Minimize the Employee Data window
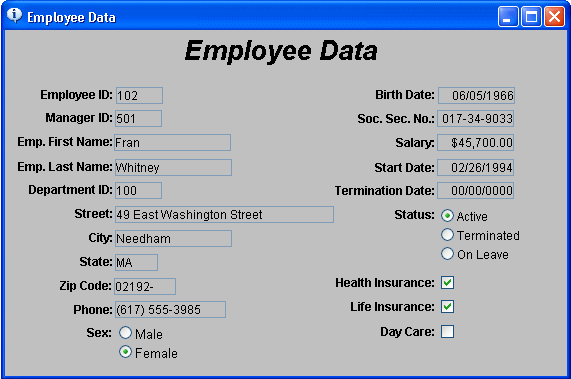The width and height of the screenshot is (571, 379). click(508, 17)
